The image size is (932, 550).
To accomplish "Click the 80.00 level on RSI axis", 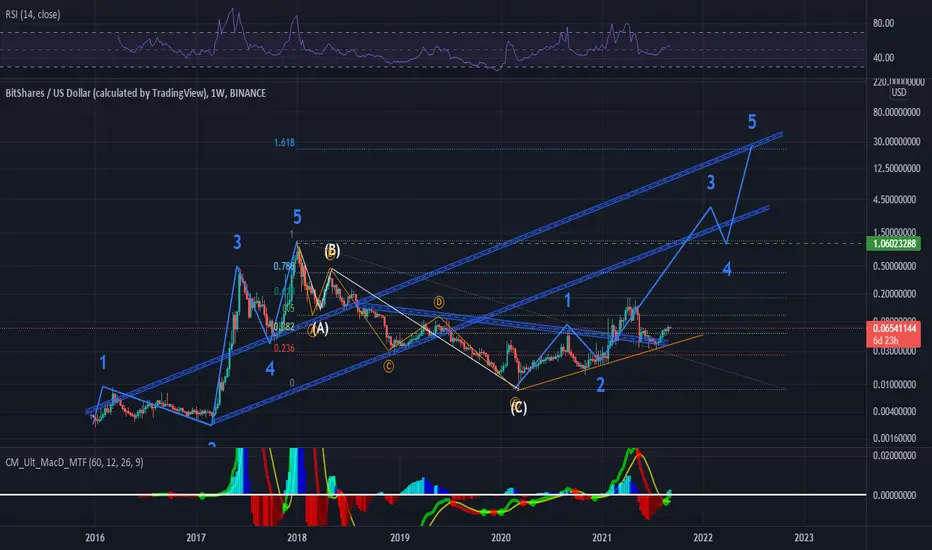I will pyautogui.click(x=883, y=23).
